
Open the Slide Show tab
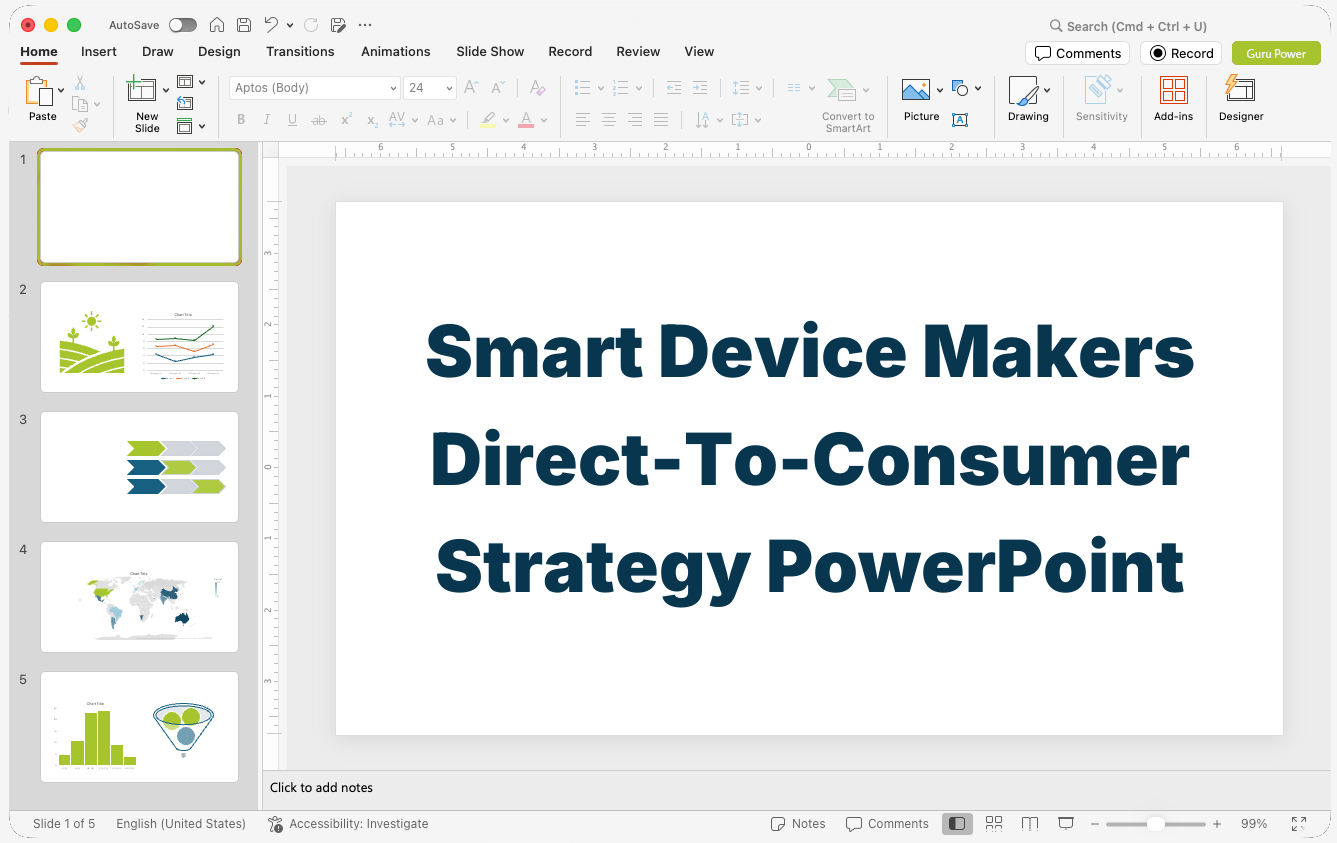490,51
